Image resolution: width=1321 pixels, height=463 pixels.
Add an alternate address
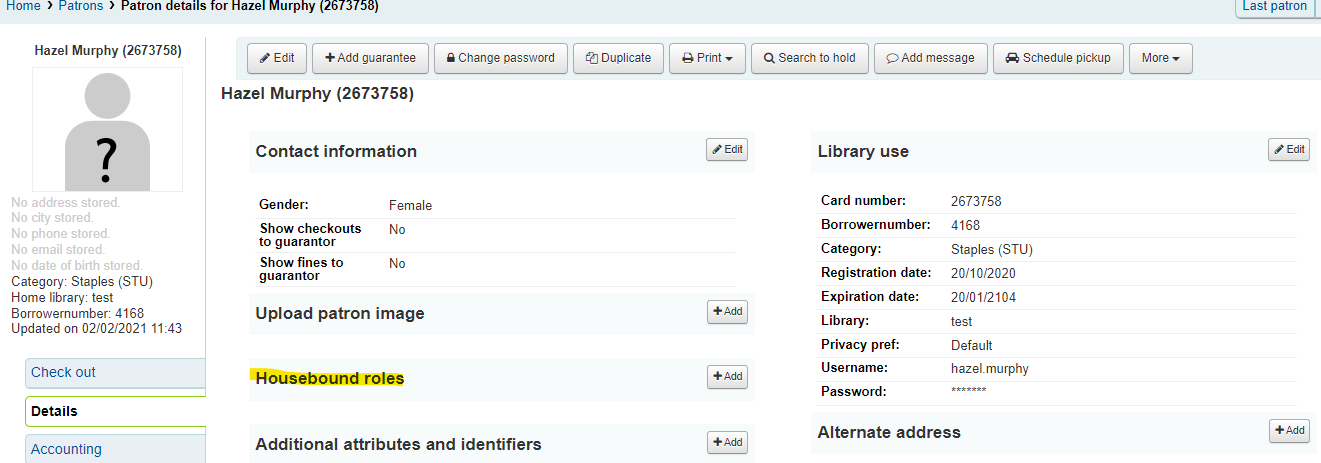1289,431
